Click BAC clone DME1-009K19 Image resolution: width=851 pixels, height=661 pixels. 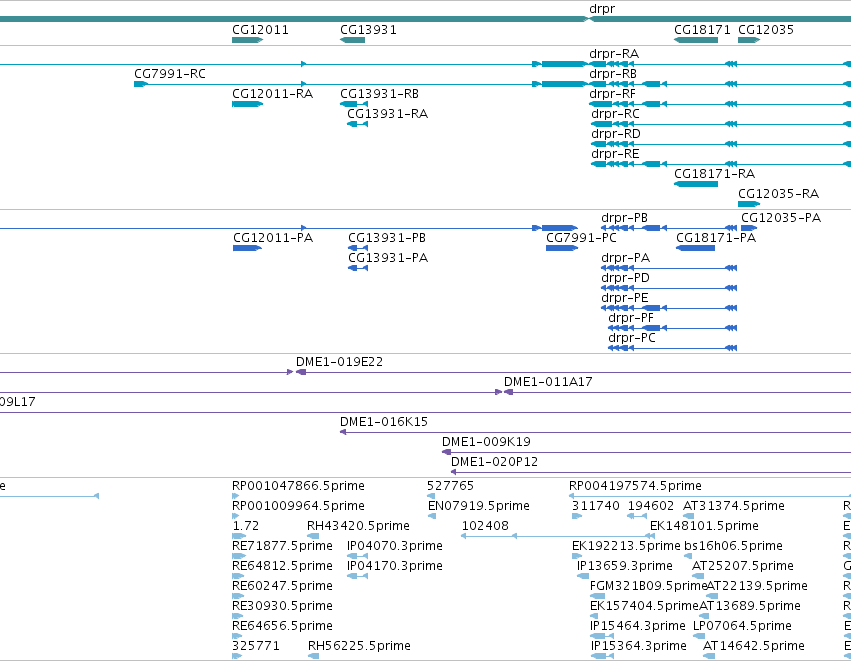click(486, 442)
